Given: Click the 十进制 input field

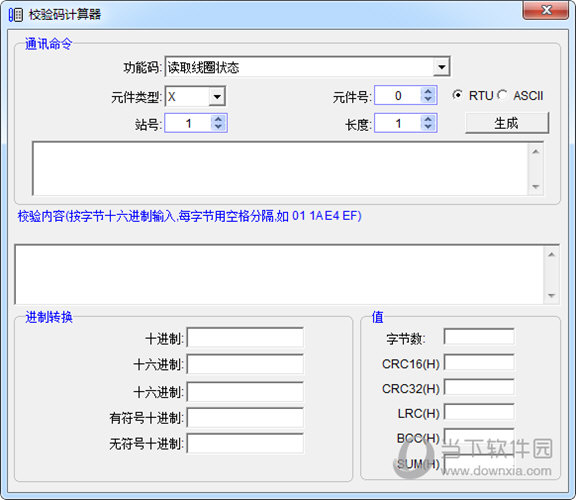Looking at the screenshot, I should pos(245,338).
